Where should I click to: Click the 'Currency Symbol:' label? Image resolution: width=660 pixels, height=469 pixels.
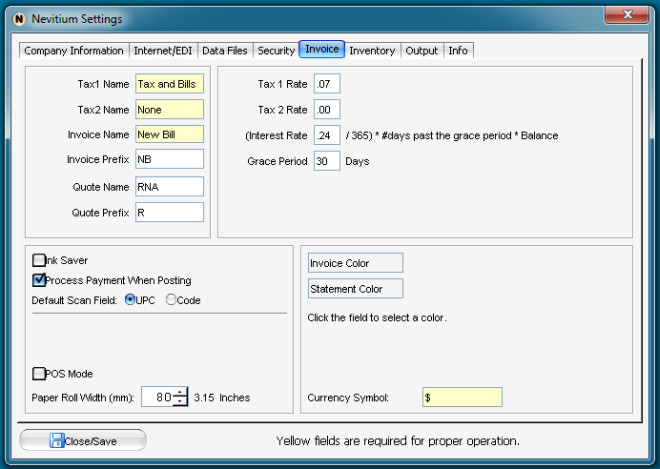[348, 398]
